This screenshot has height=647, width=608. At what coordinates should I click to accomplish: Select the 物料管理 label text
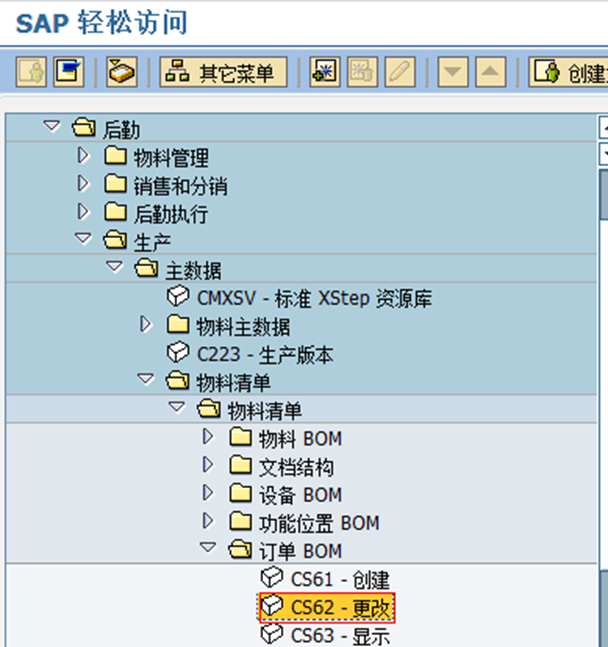[x=171, y=158]
